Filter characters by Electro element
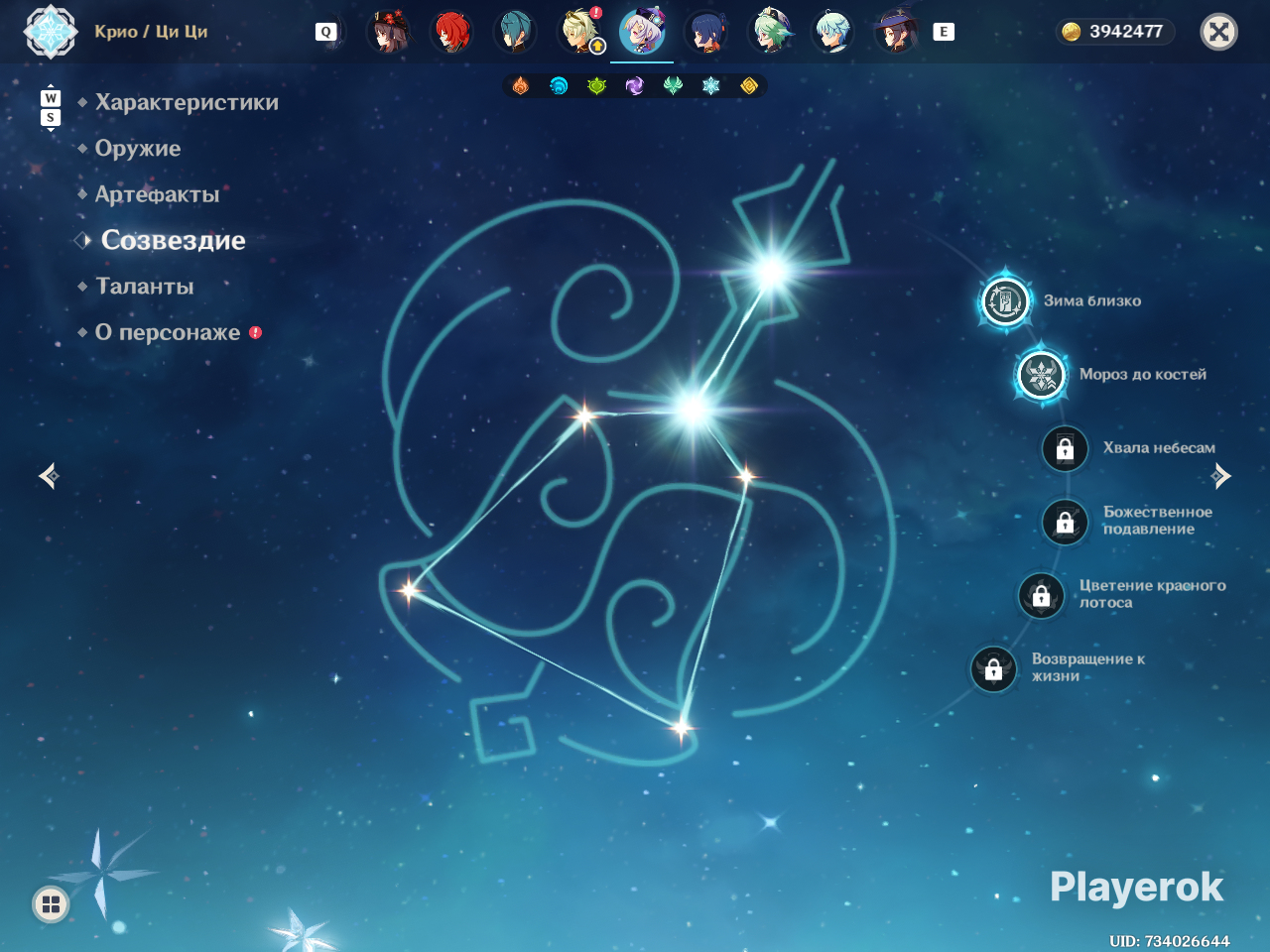 [x=635, y=86]
